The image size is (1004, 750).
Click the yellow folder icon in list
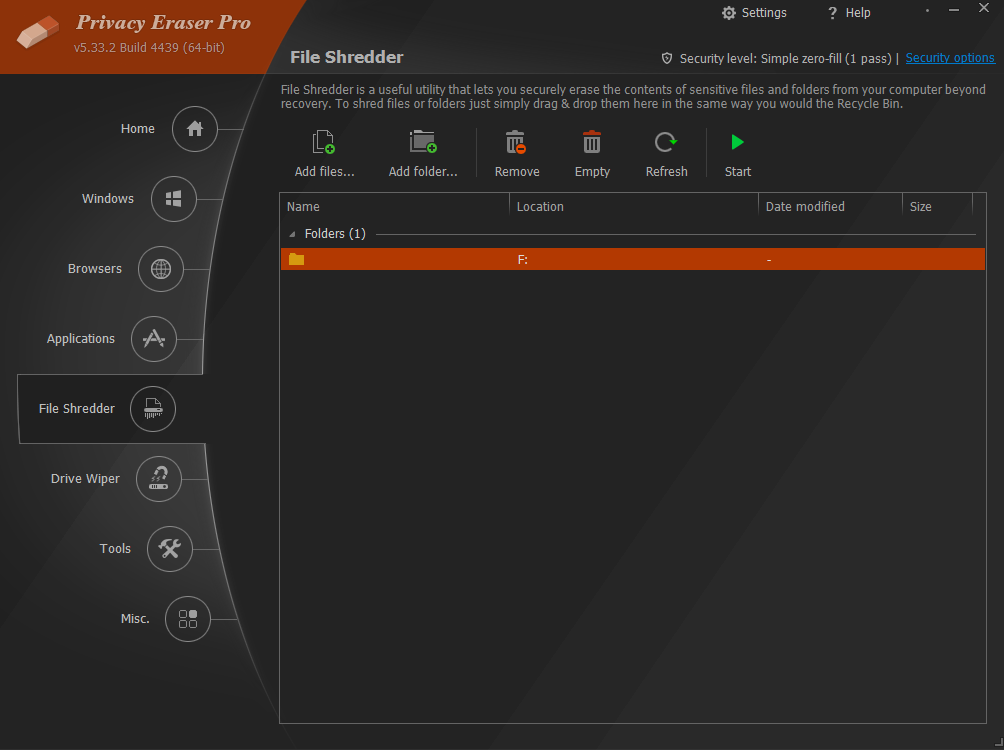click(x=296, y=259)
